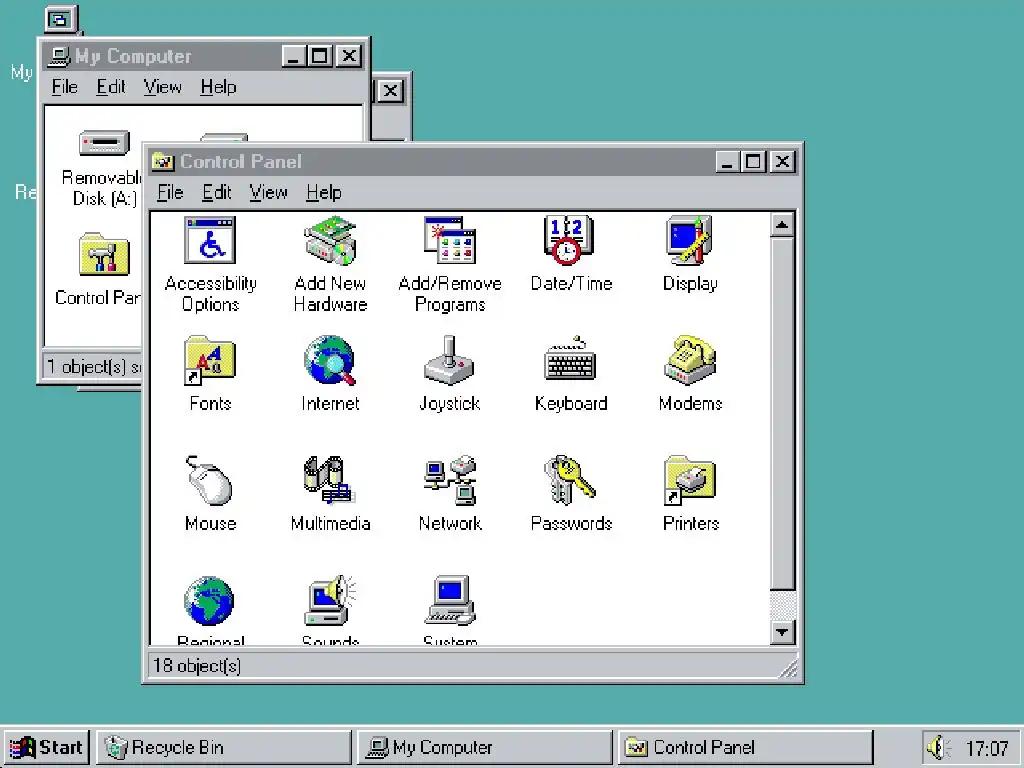This screenshot has height=768, width=1024.
Task: Click the scroll down arrow in Control Panel
Action: [782, 632]
